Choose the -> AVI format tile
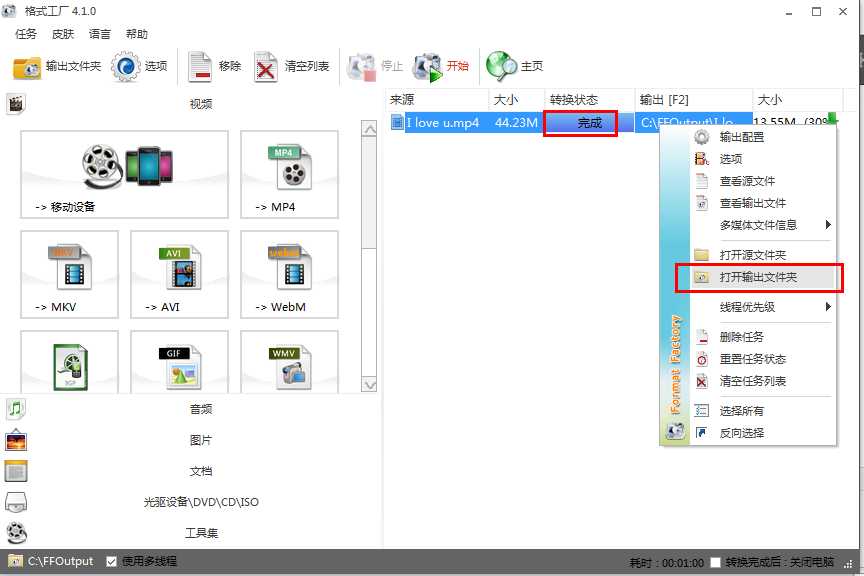 [179, 274]
